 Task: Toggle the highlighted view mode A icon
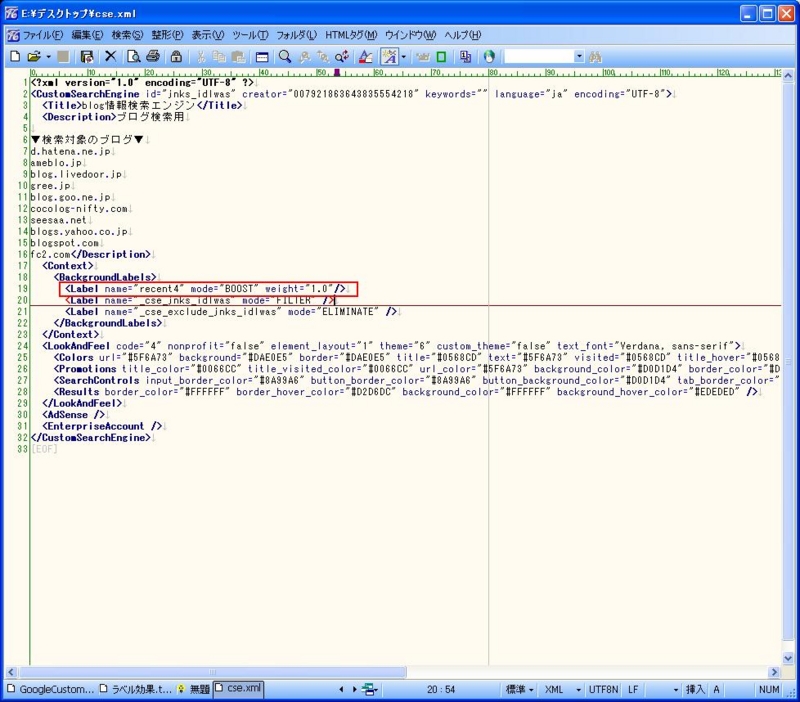coord(389,56)
